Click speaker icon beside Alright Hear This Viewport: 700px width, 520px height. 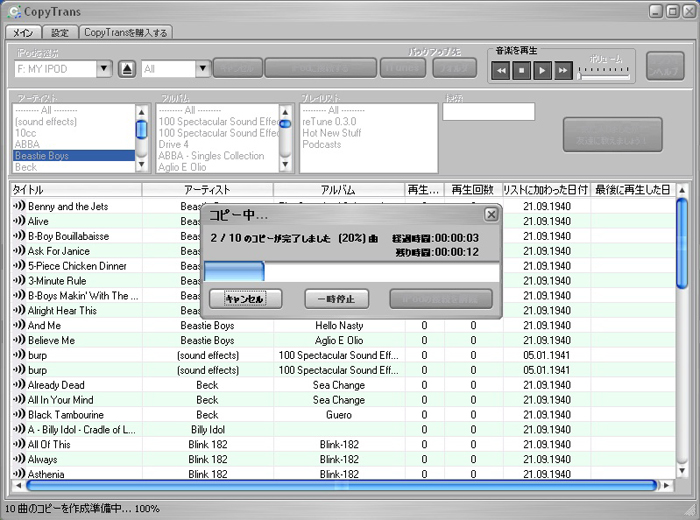(x=19, y=310)
